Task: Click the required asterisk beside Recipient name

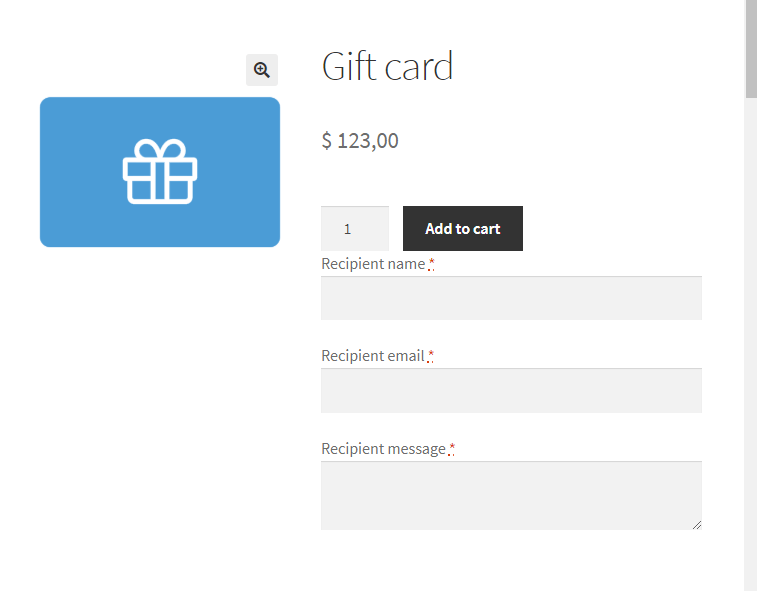Action: [x=431, y=264]
